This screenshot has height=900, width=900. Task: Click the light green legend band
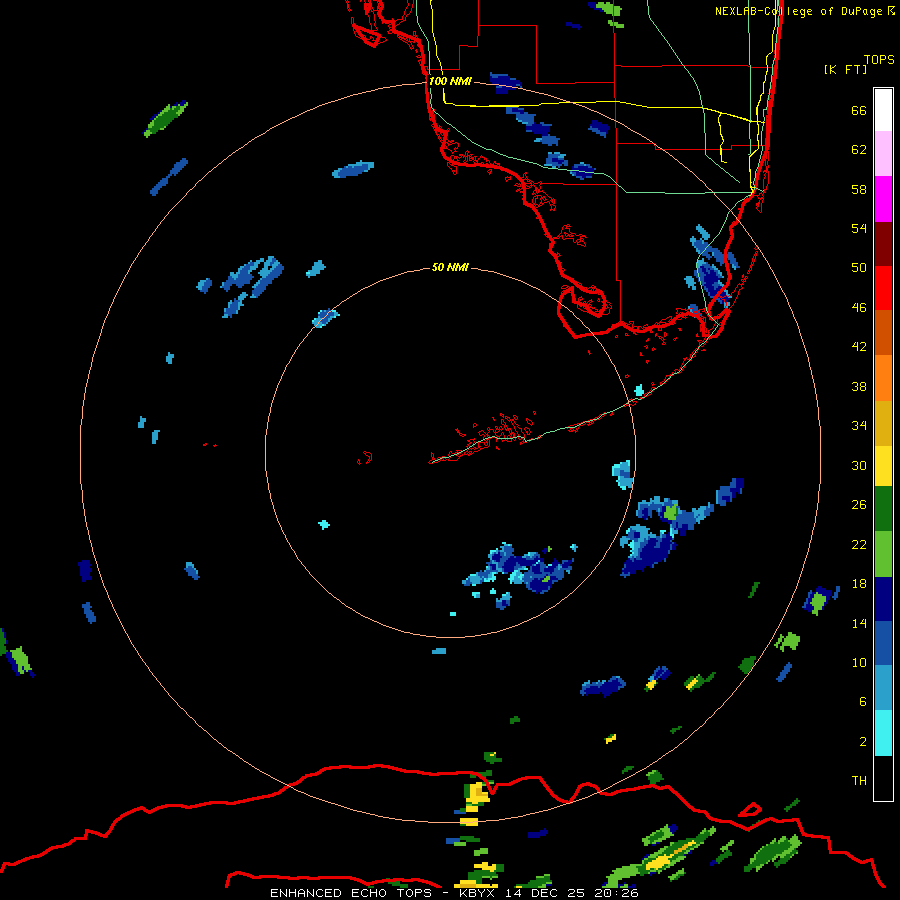point(883,554)
